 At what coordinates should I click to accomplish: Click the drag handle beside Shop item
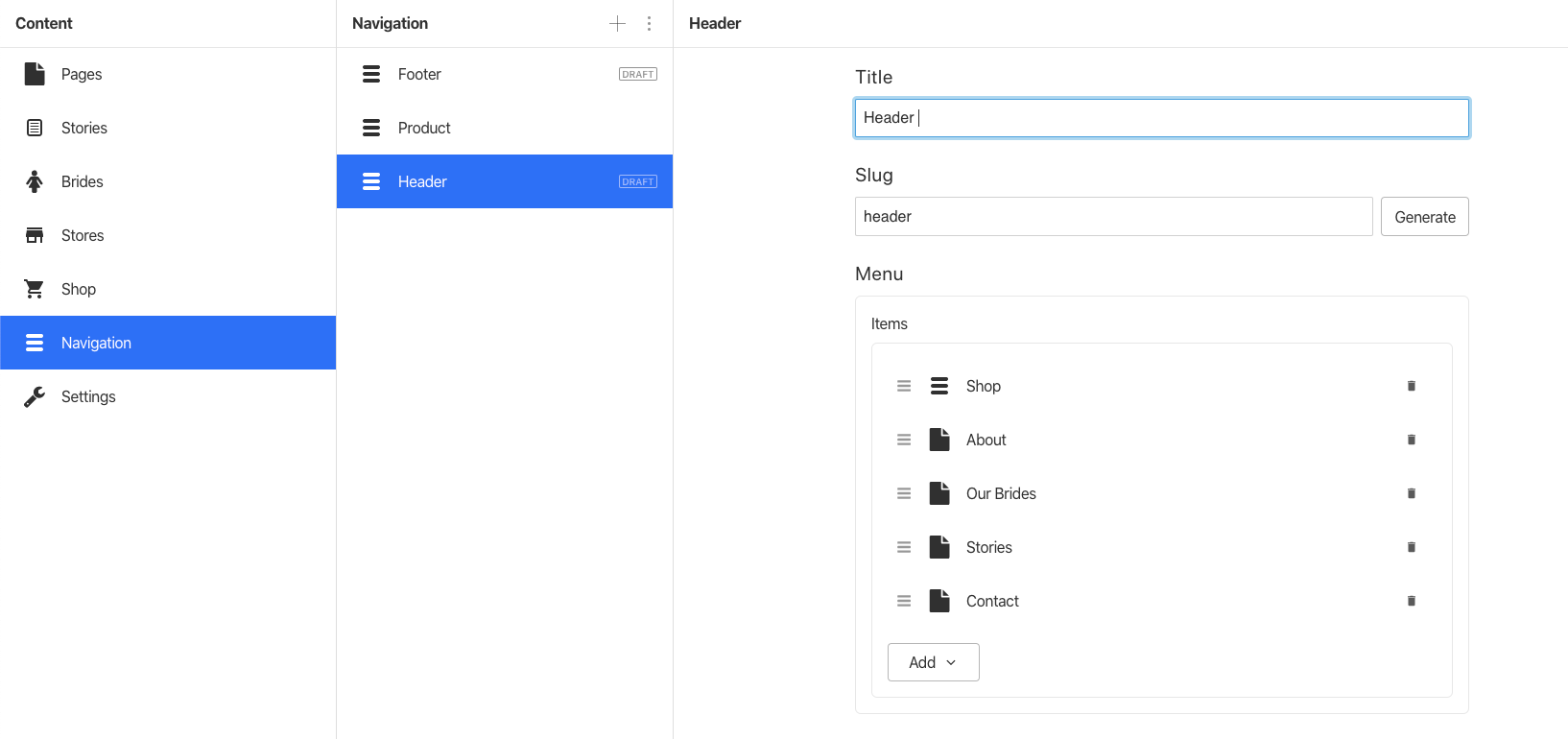(904, 386)
